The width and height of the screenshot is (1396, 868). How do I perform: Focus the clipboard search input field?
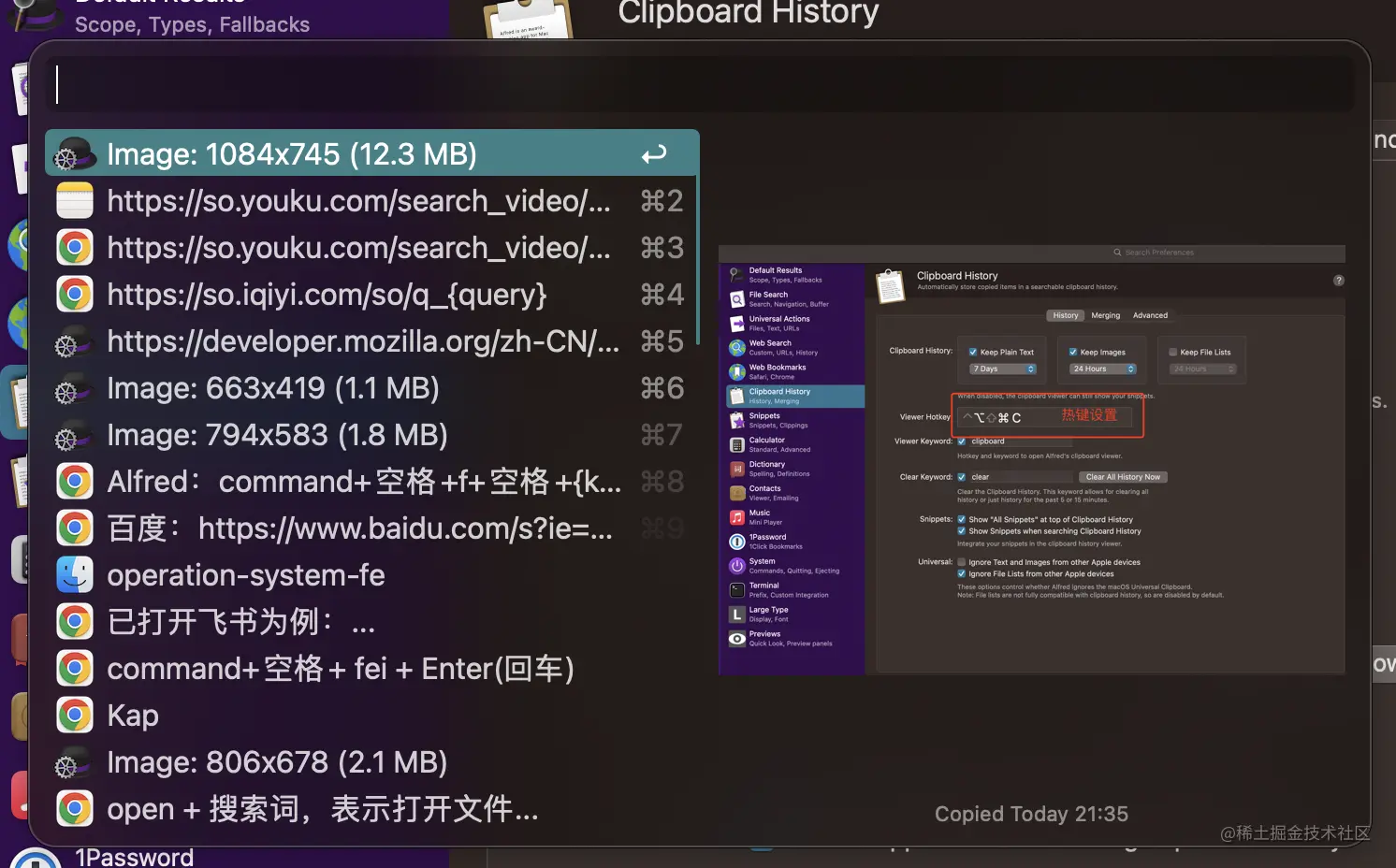[x=700, y=84]
